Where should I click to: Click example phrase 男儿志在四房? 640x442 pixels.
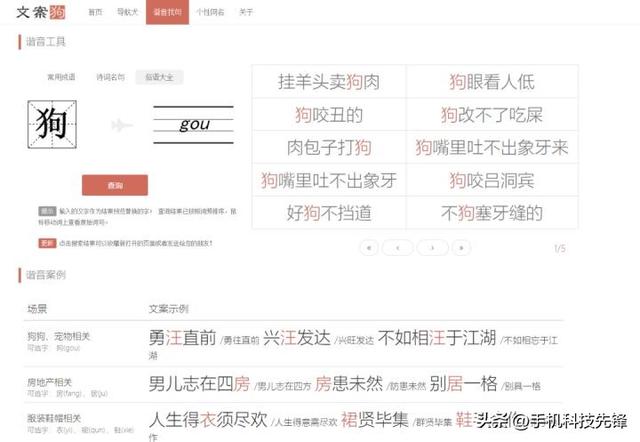199,384
